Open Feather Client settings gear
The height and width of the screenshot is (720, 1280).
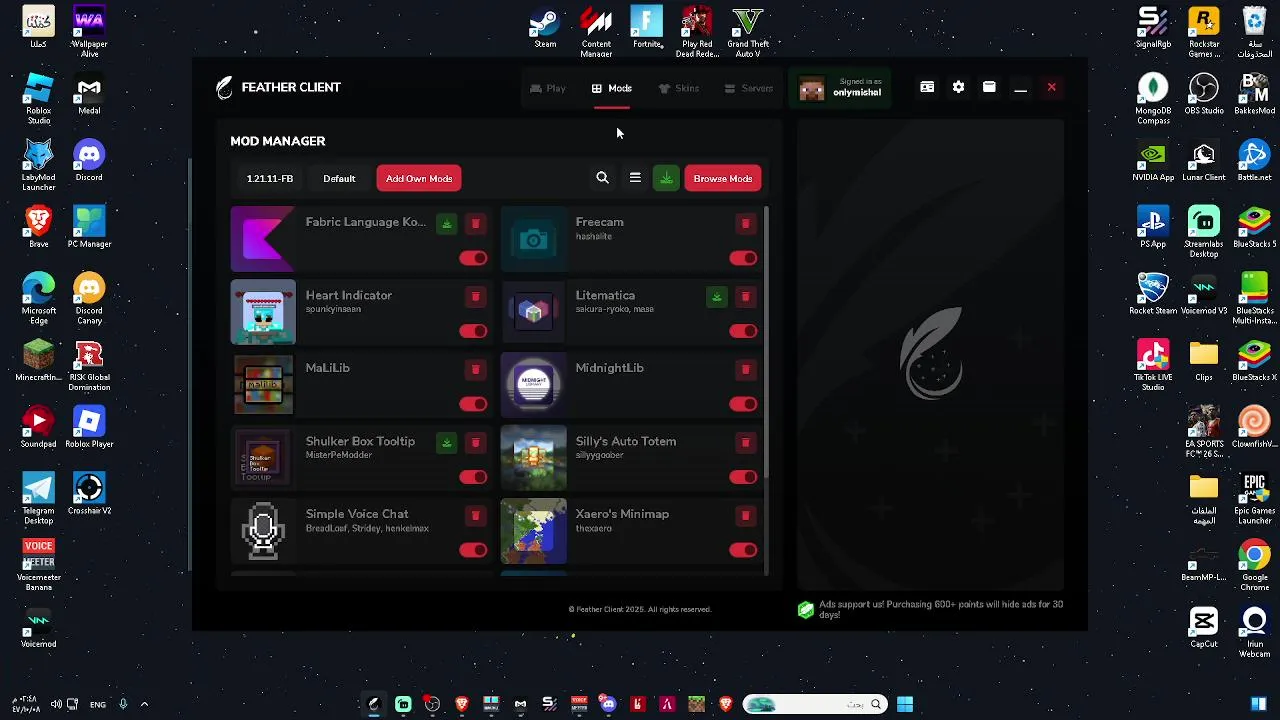click(958, 87)
